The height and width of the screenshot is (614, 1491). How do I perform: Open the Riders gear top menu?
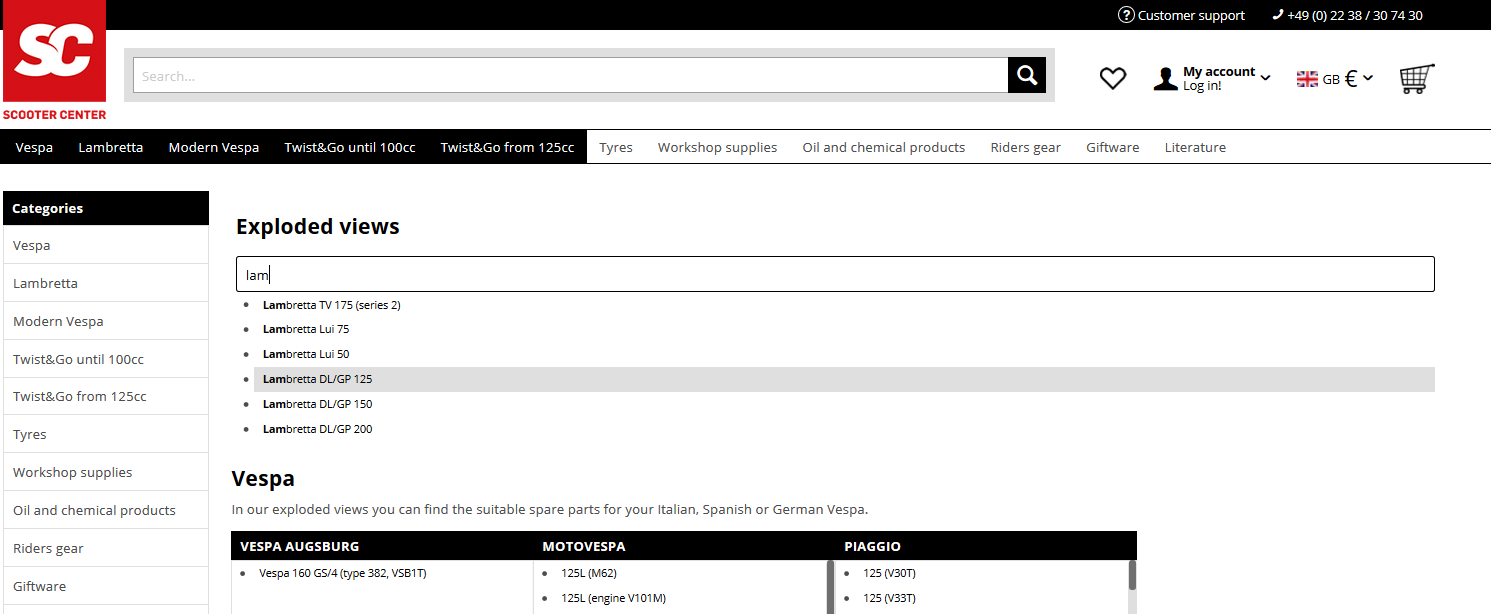(1026, 147)
